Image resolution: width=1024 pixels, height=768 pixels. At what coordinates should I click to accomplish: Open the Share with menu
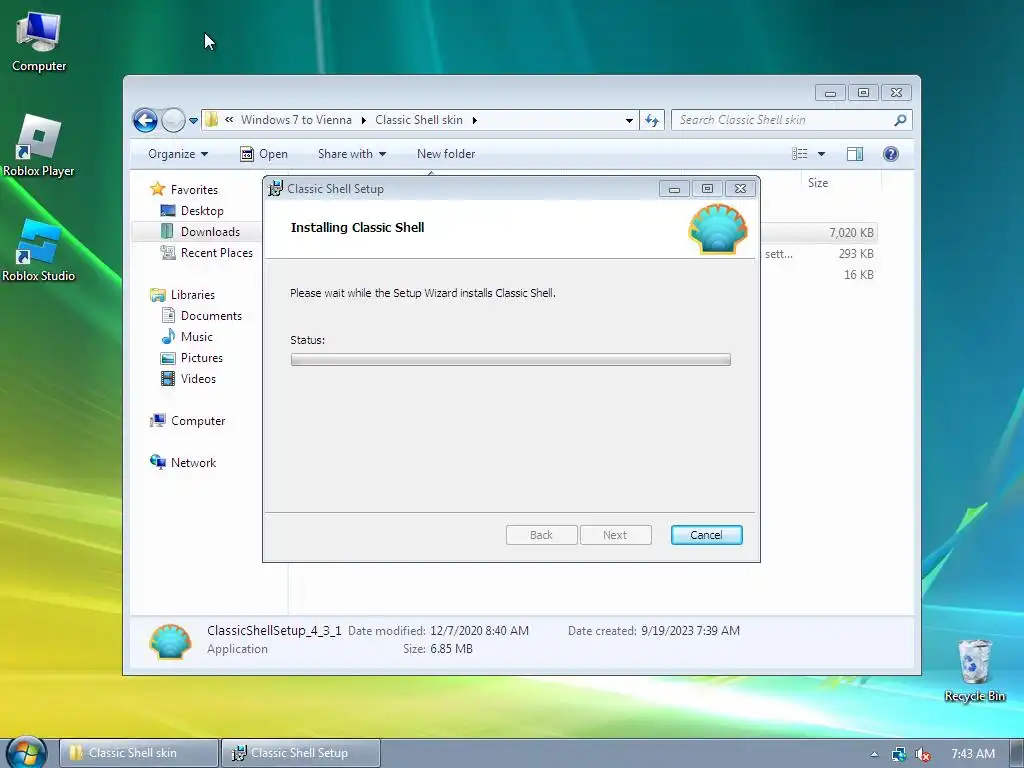click(x=351, y=153)
